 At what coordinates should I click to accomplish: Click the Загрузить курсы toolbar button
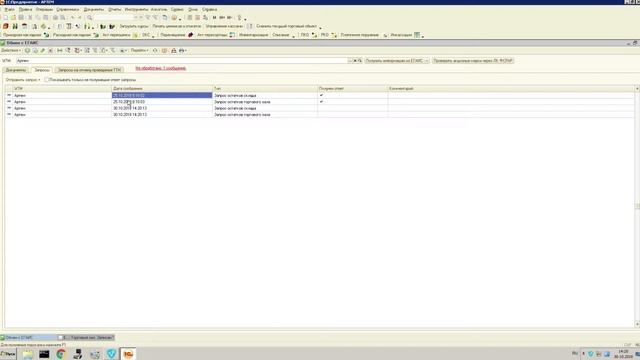(134, 27)
